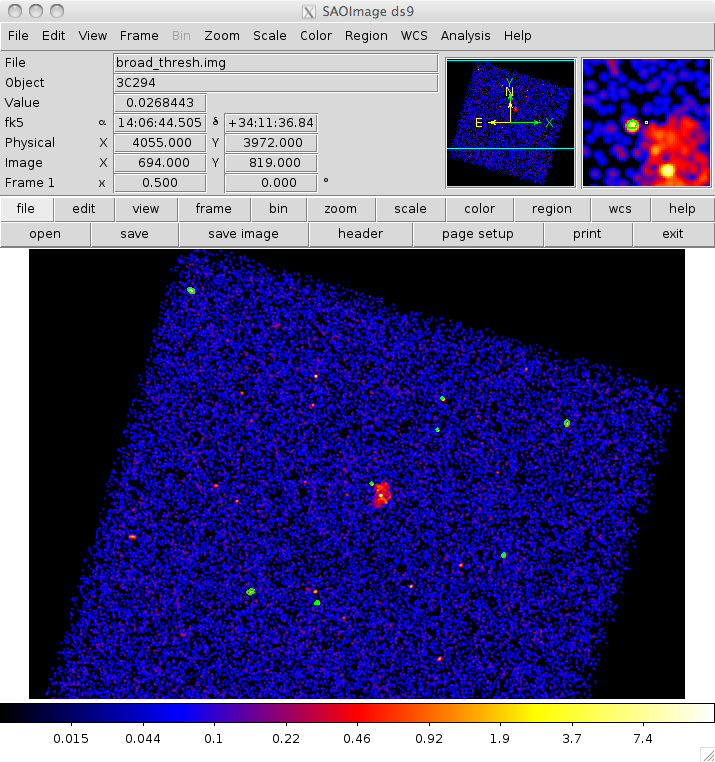Image resolution: width=715 pixels, height=762 pixels.
Task: Switch to the 'color' buttonbar category
Action: pyautogui.click(x=479, y=209)
